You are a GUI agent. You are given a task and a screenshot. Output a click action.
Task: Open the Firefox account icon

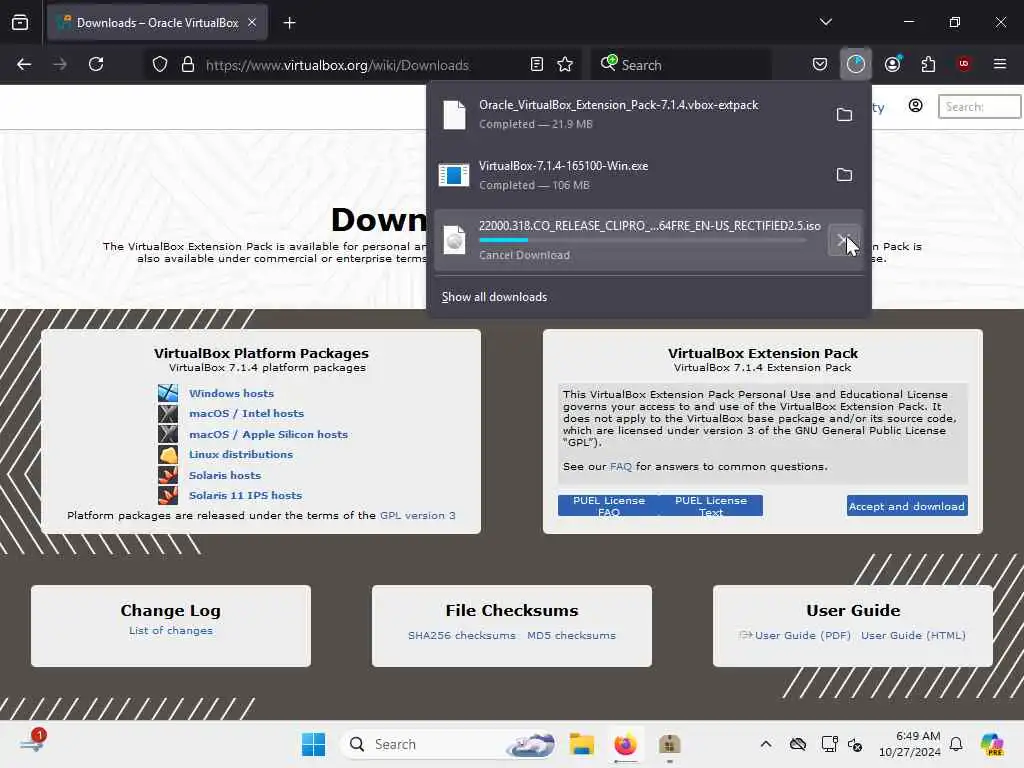(892, 64)
